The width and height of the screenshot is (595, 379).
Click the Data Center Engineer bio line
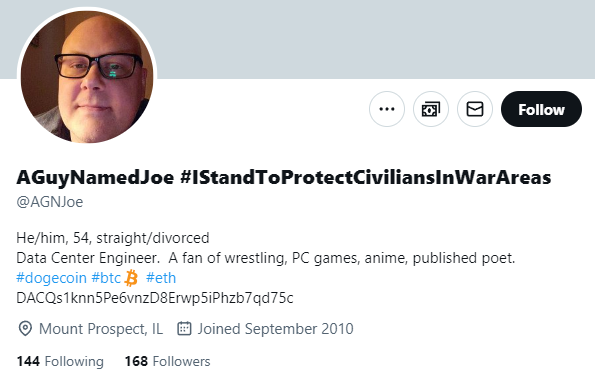(x=266, y=258)
